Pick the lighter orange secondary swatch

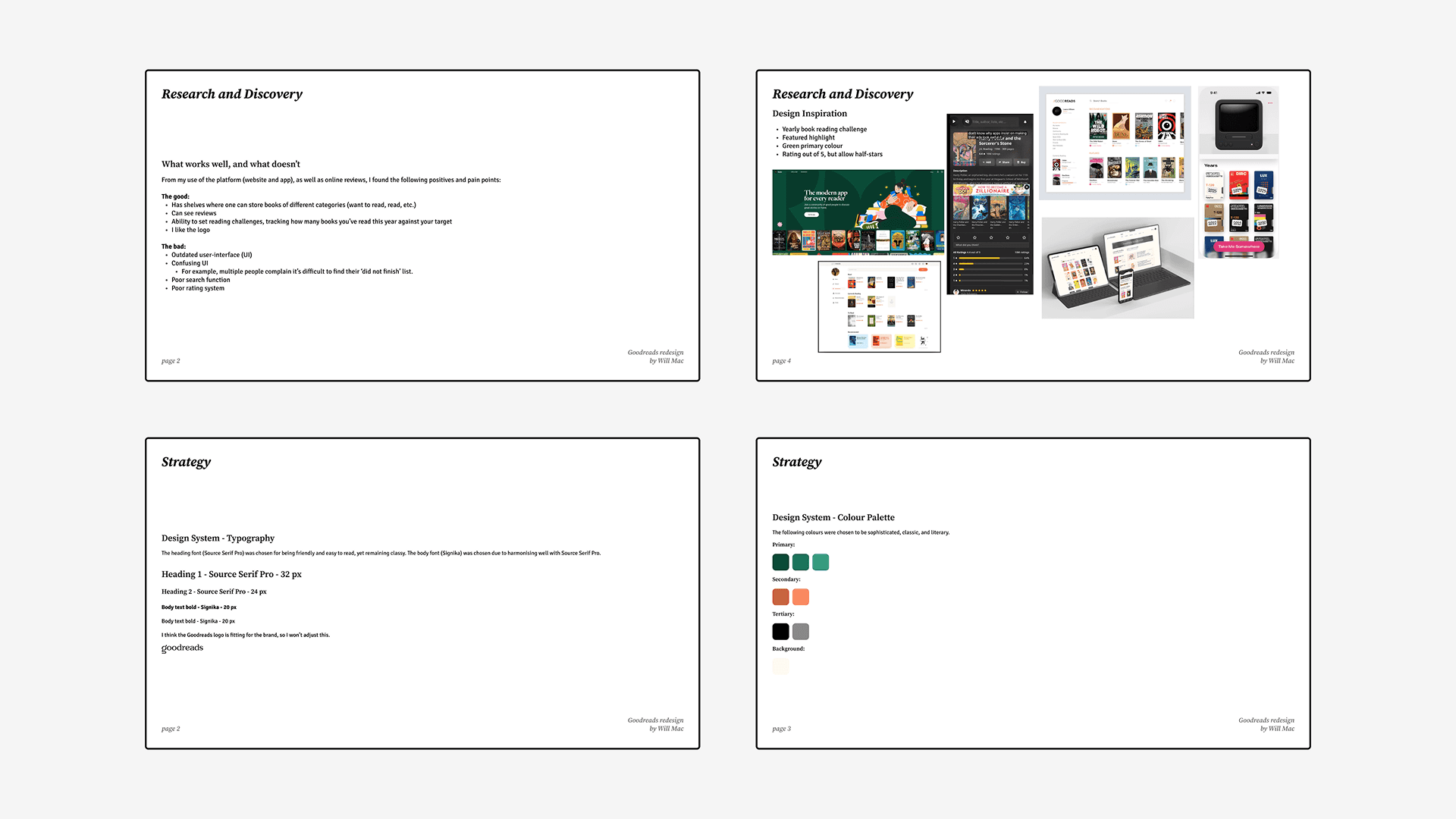click(x=800, y=597)
